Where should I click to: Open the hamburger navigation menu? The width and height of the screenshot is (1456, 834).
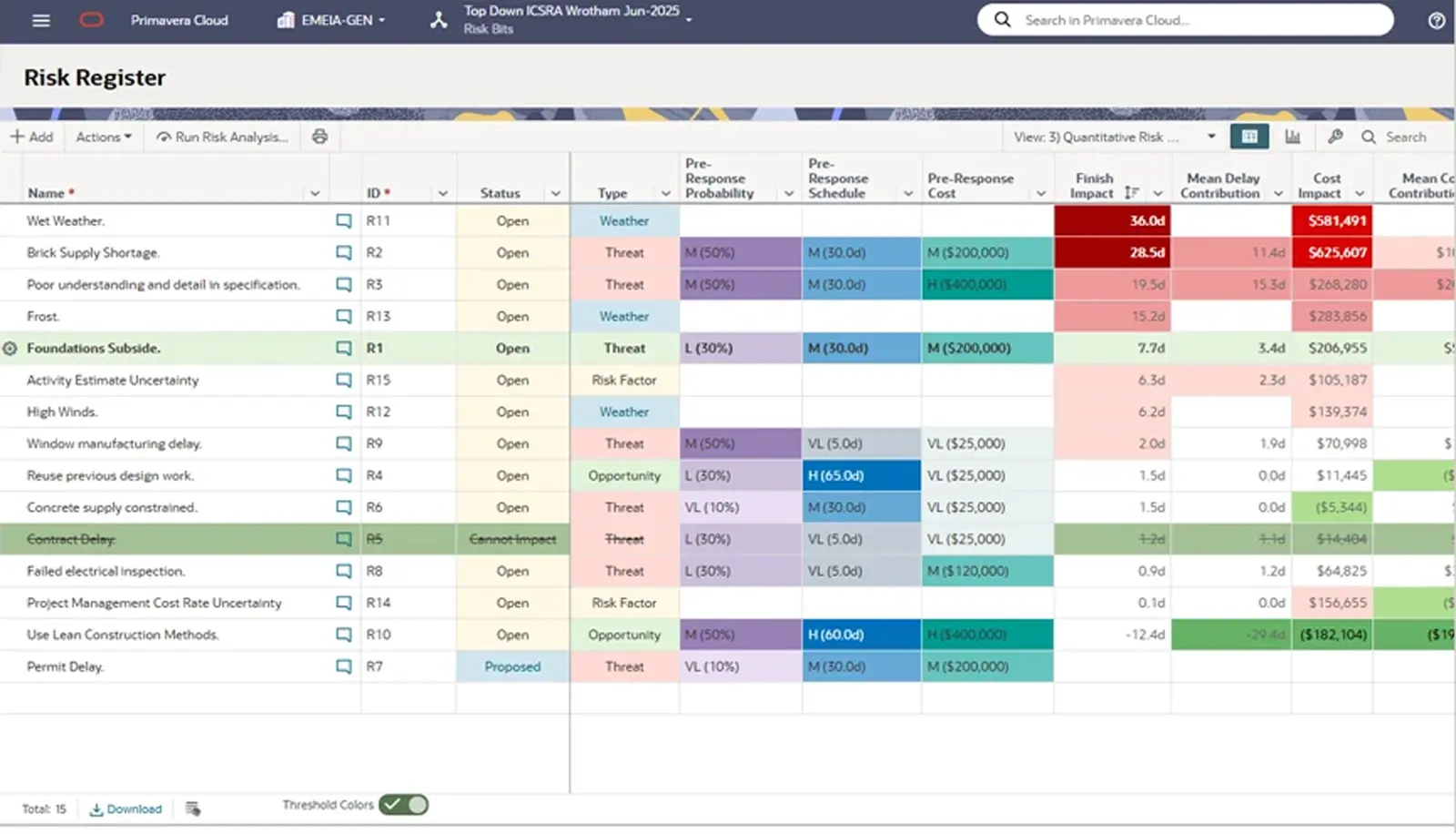click(x=41, y=20)
